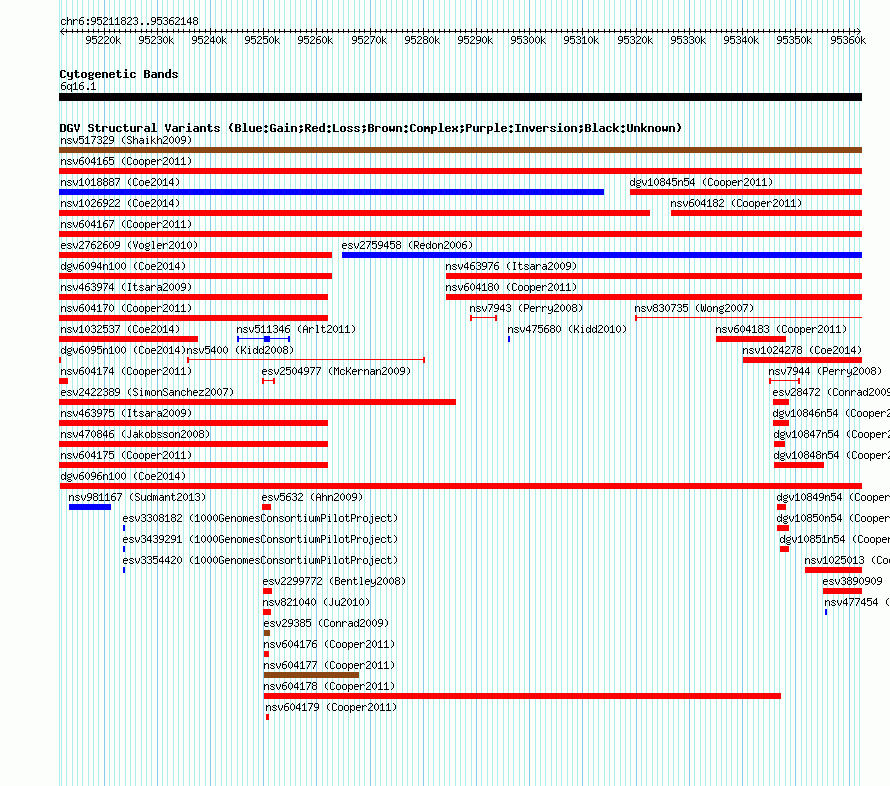890x786 pixels.
Task: Select the nsv1026922 (Coe2014) label
Action: tap(120, 203)
